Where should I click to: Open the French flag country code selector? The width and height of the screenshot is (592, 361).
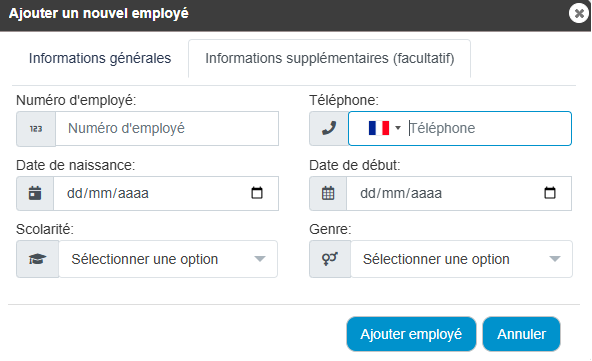[384, 128]
